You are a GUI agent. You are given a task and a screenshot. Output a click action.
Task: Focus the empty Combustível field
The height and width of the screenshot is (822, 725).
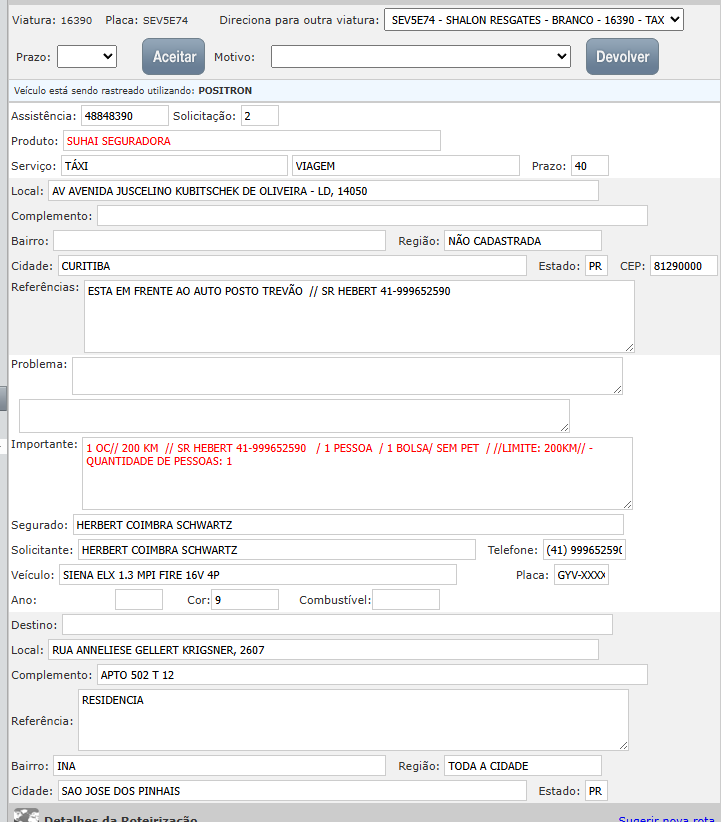pyautogui.click(x=406, y=600)
